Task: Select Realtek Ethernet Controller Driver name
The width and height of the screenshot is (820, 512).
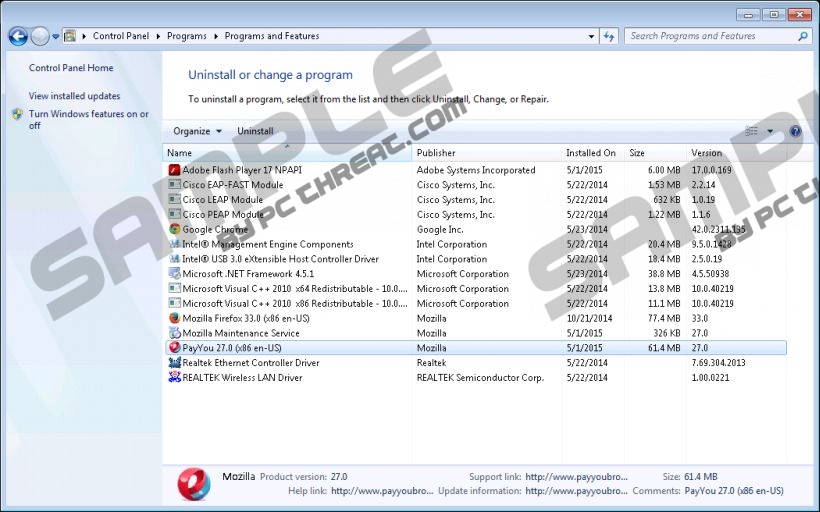Action: (x=250, y=362)
